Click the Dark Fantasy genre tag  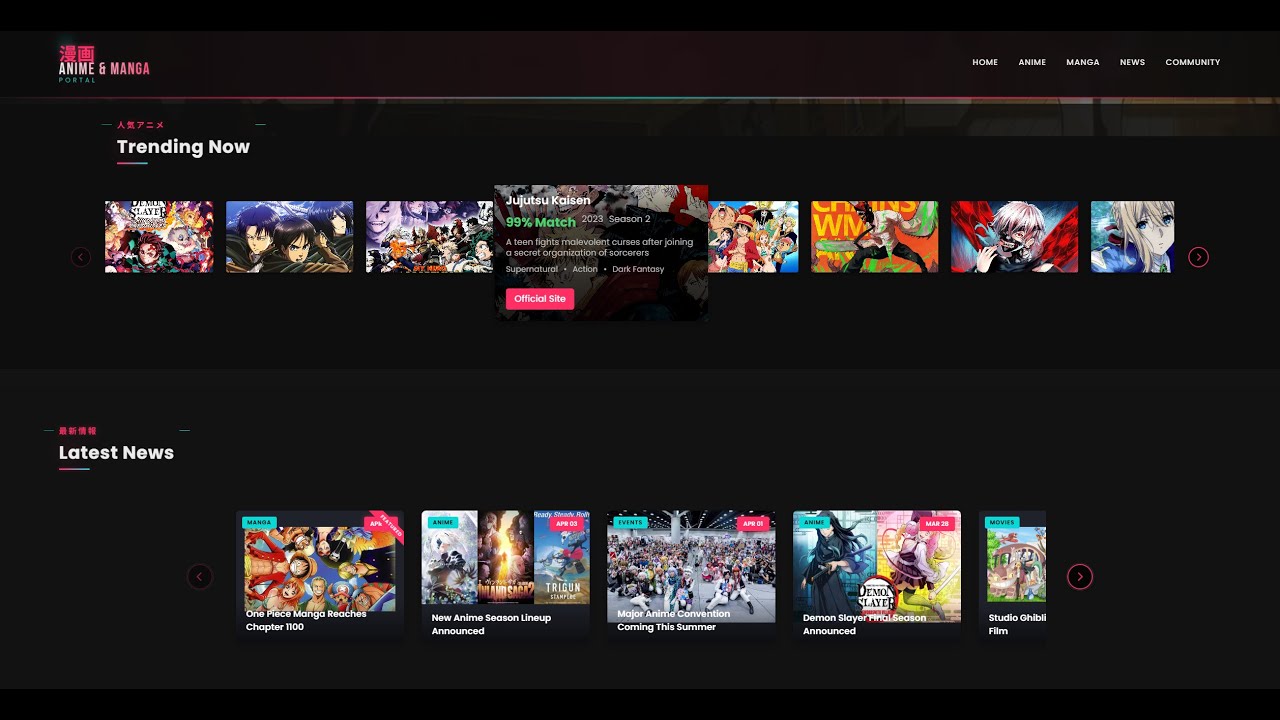click(x=638, y=269)
